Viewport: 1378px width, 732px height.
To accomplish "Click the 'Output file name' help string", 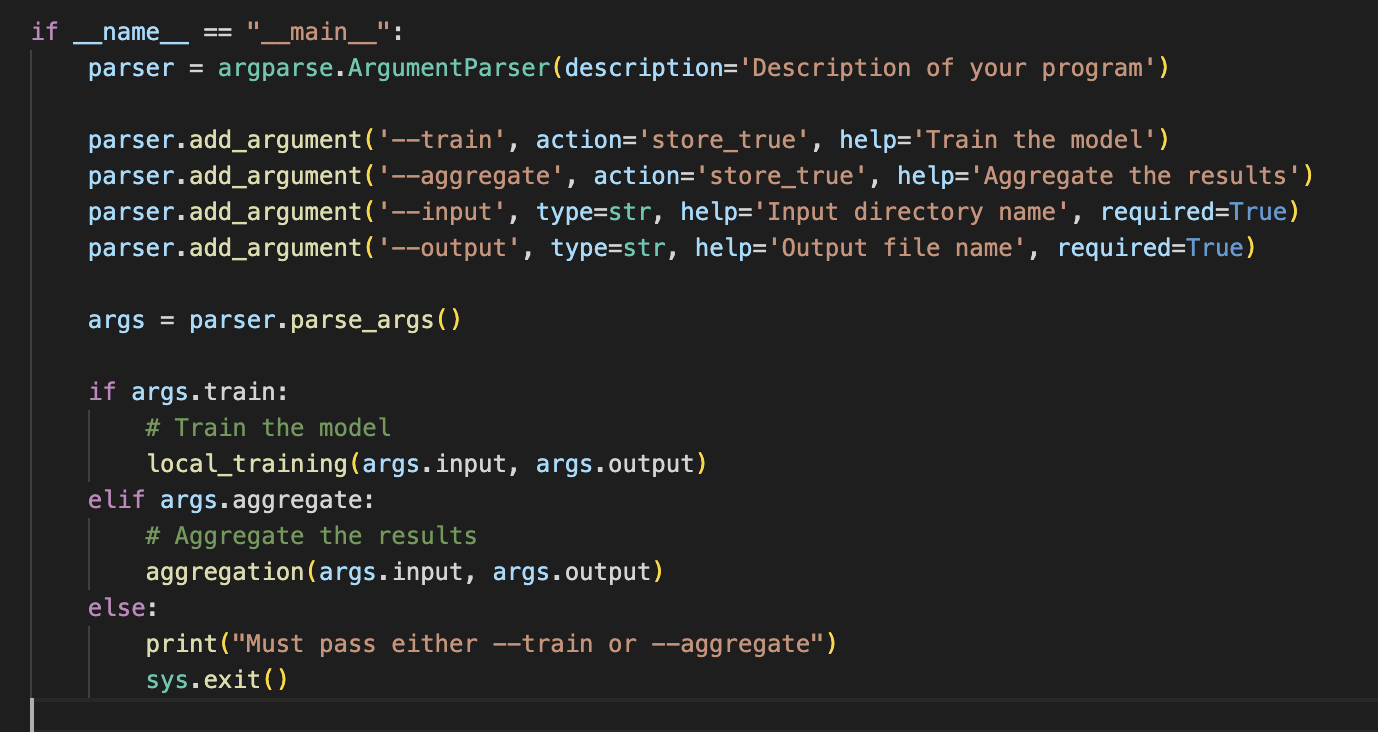I will 897,248.
